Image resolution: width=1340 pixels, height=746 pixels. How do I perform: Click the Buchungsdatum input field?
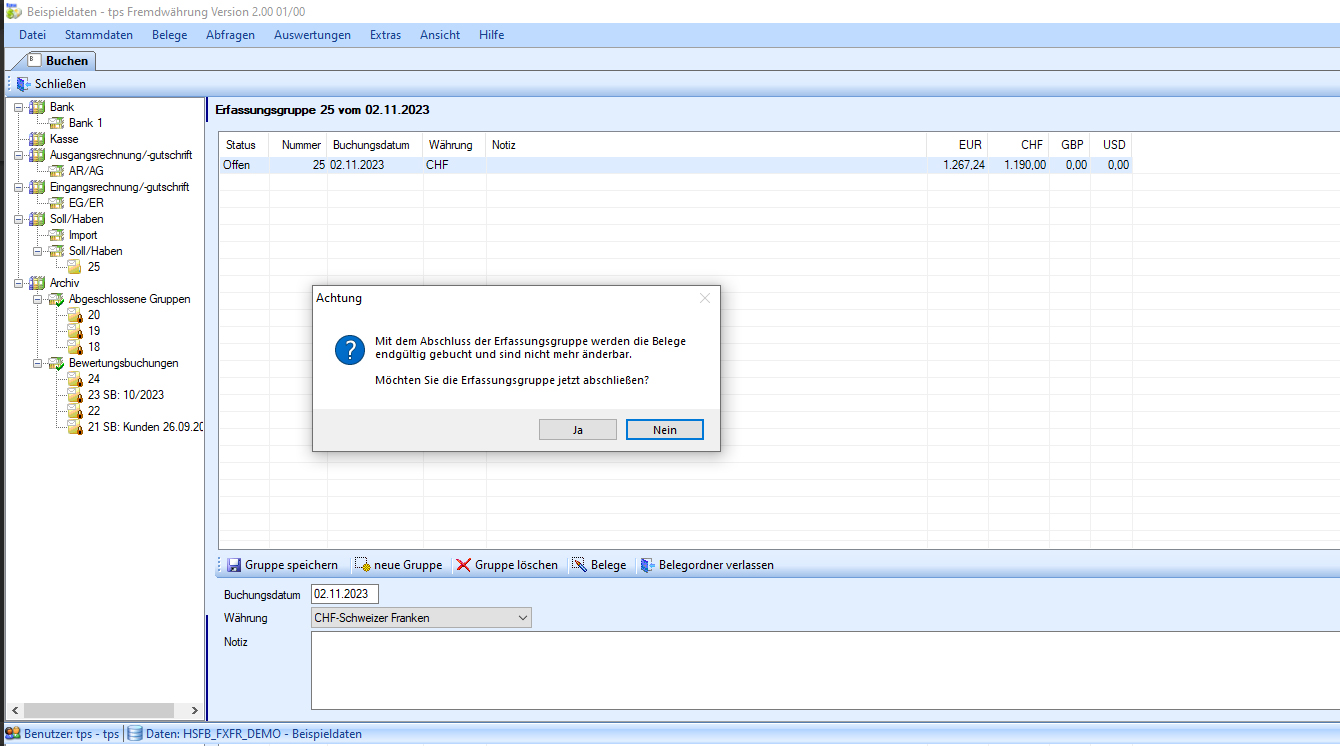(x=344, y=594)
